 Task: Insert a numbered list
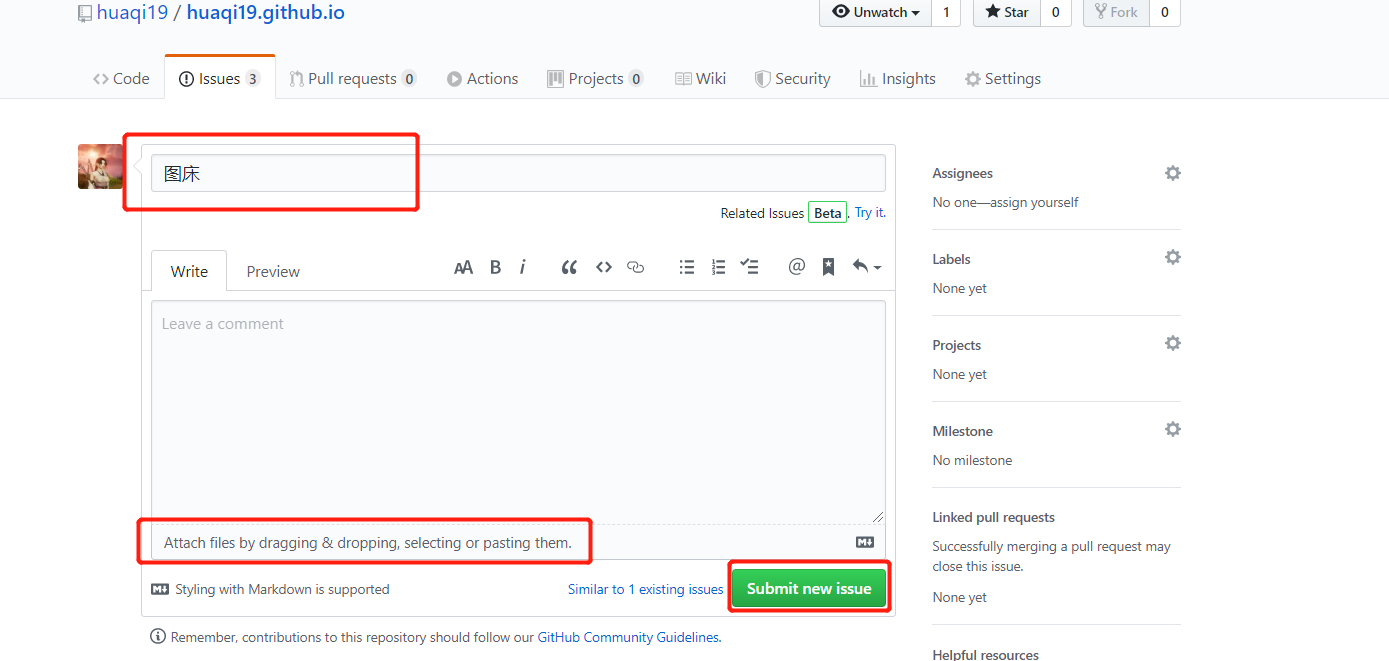[x=718, y=267]
